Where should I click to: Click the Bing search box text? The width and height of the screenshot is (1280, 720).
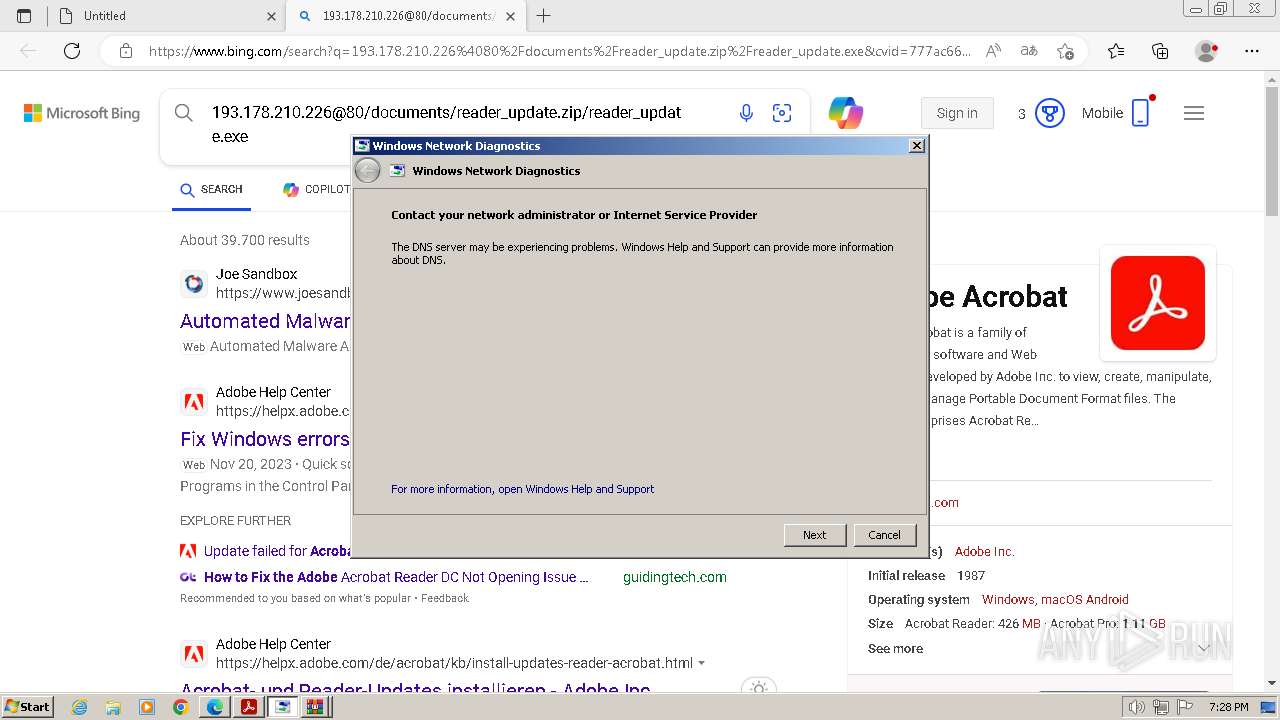pos(446,124)
